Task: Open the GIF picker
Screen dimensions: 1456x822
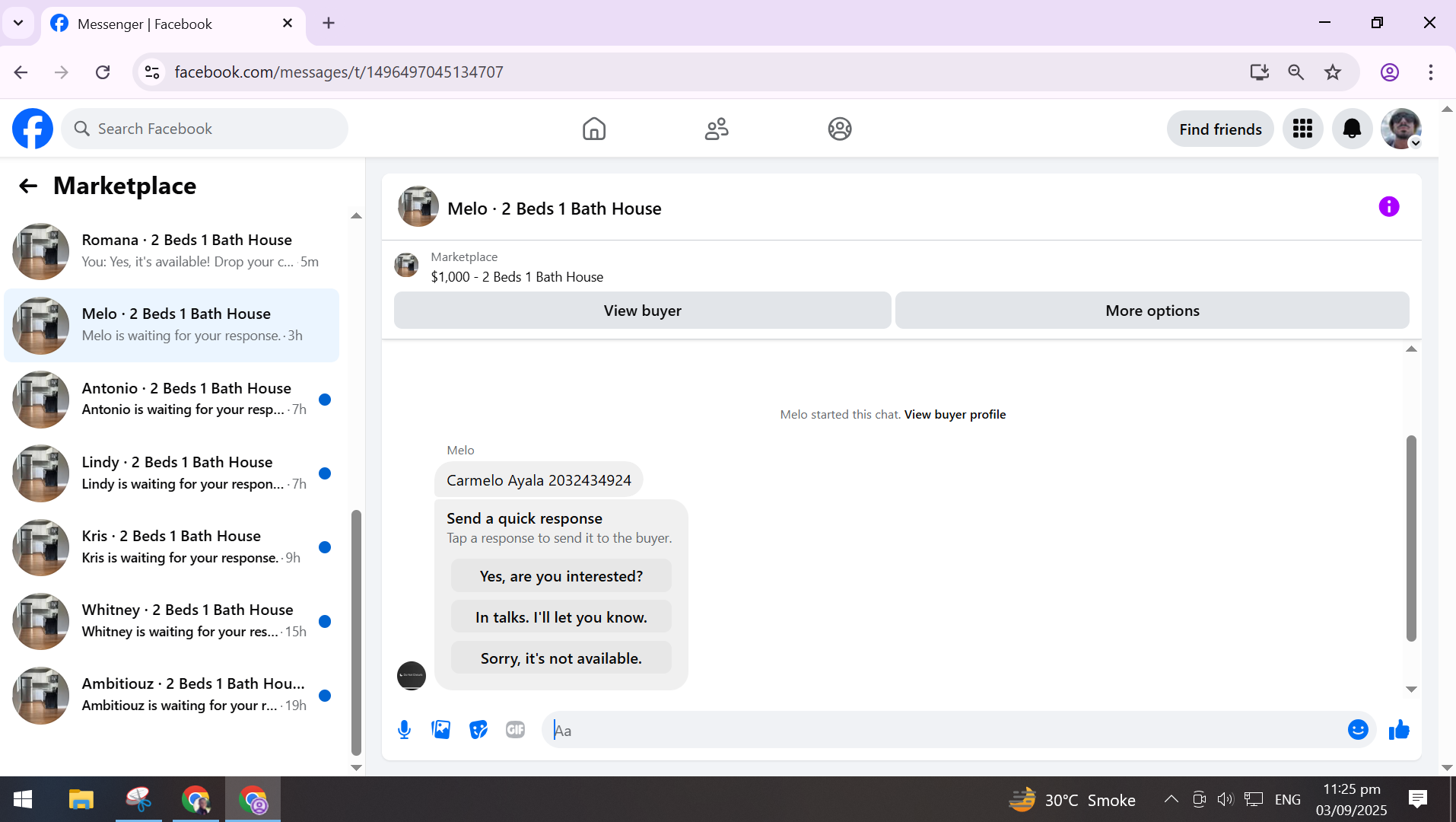Action: tap(516, 730)
